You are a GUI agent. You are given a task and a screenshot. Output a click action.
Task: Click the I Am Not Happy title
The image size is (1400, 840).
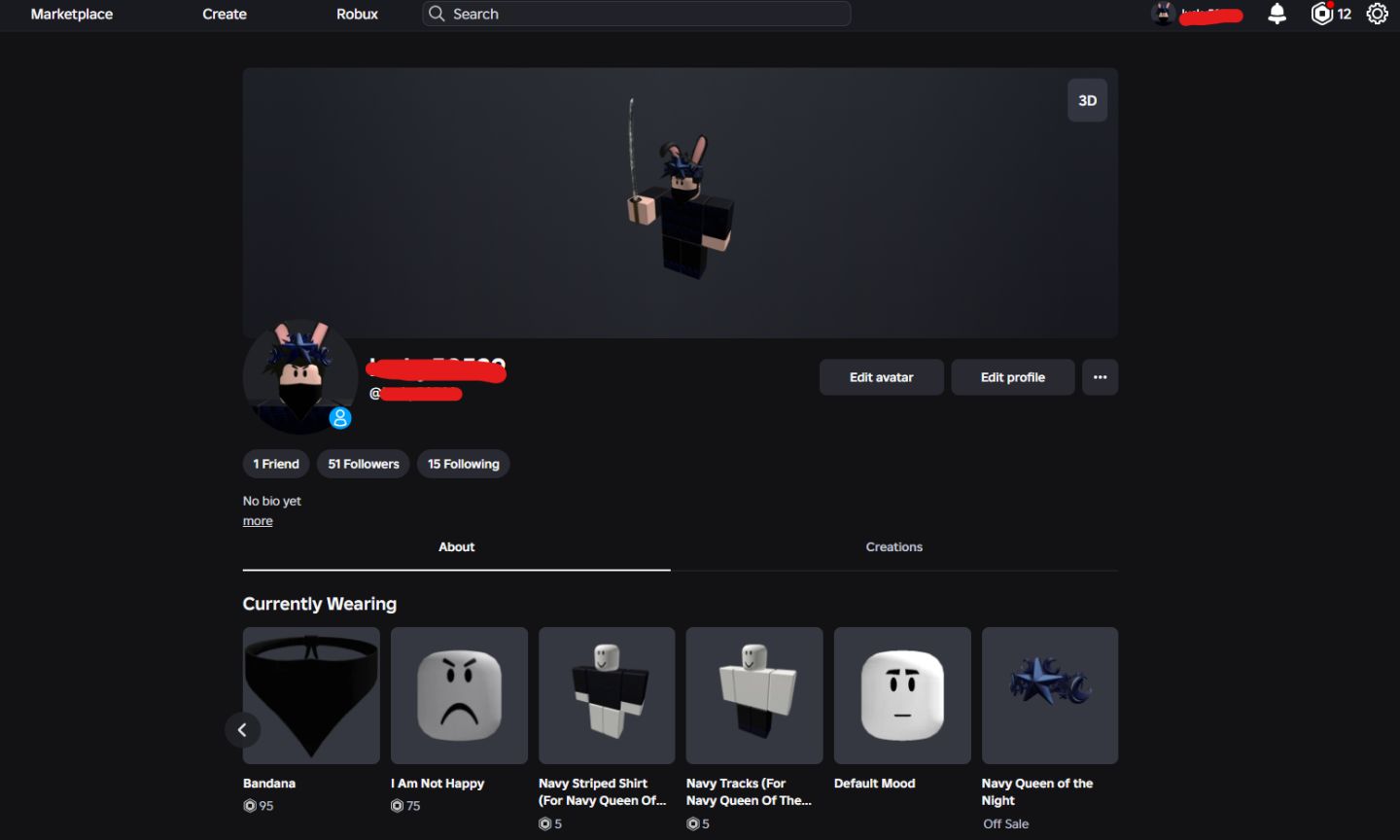point(437,783)
